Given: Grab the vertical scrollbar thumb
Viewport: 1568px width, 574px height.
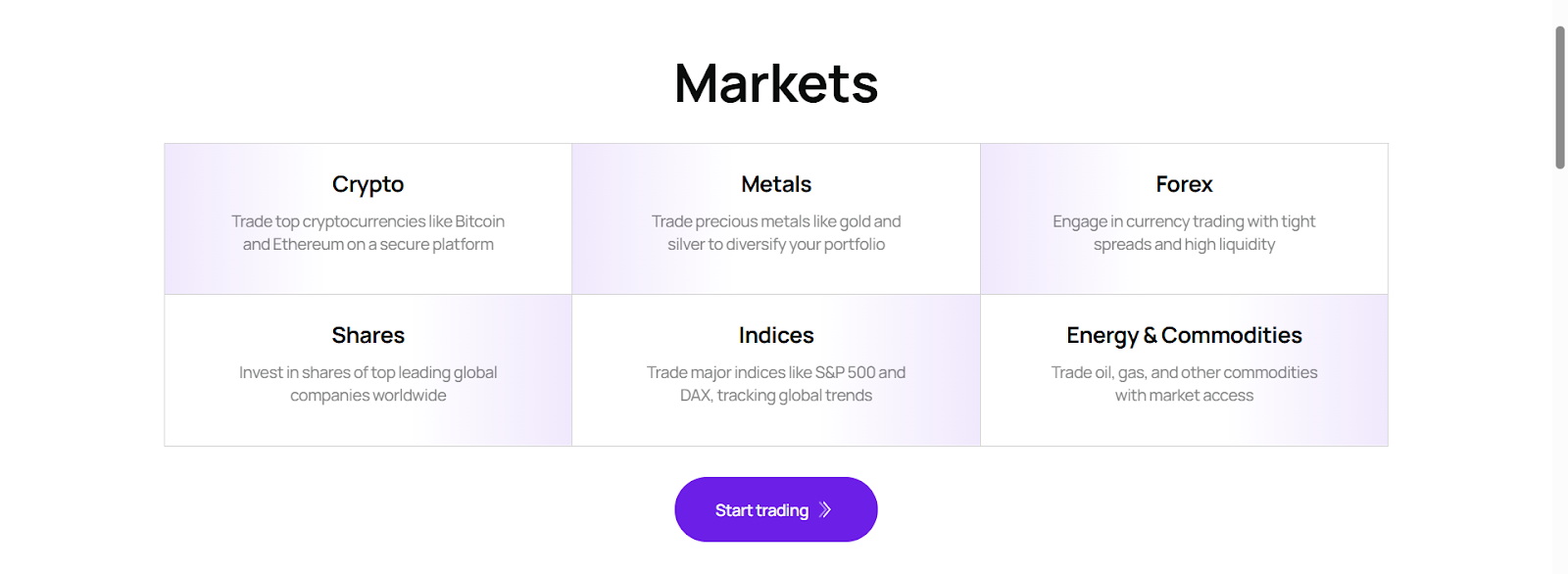Looking at the screenshot, I should (1559, 98).
